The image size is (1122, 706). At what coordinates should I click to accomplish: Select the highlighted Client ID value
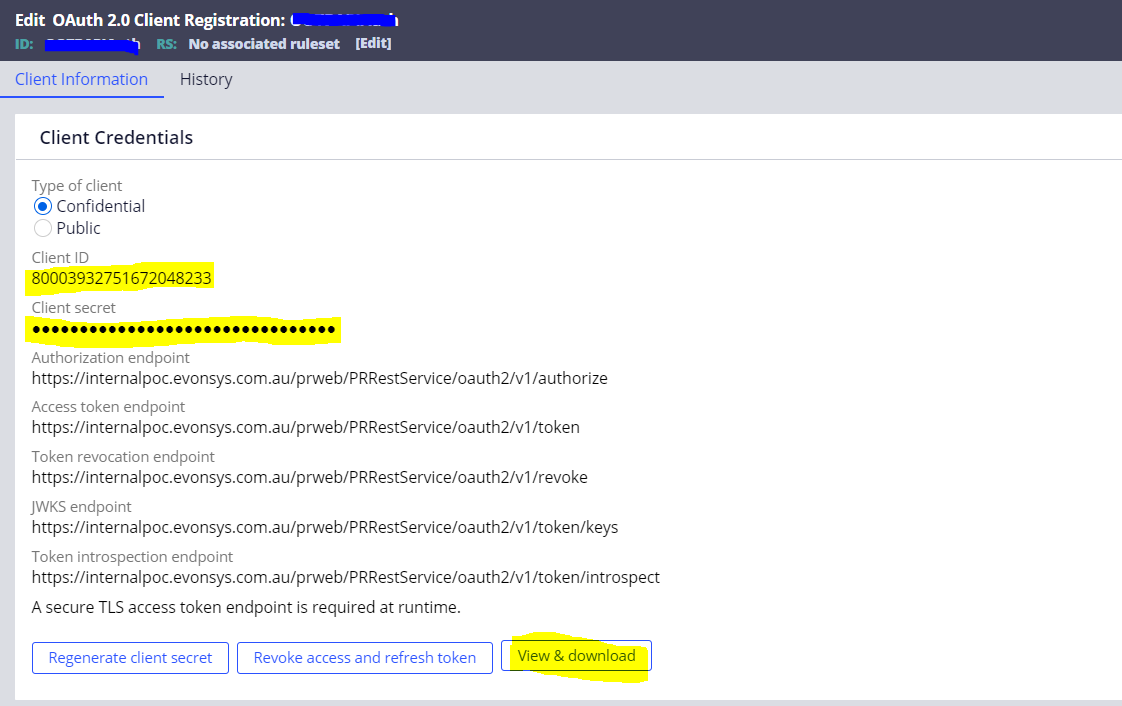[119, 279]
